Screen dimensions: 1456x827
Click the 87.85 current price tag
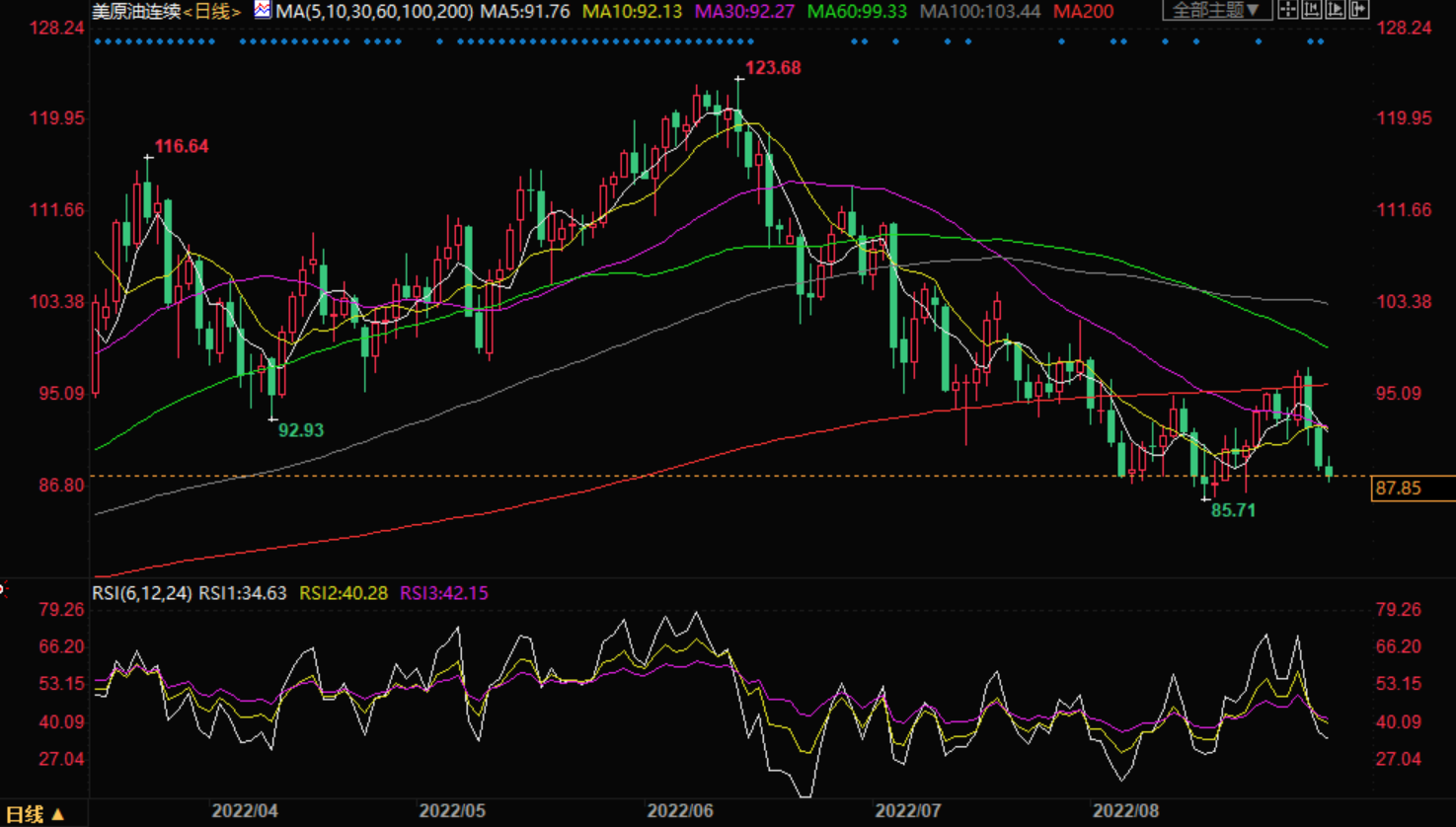[1398, 489]
